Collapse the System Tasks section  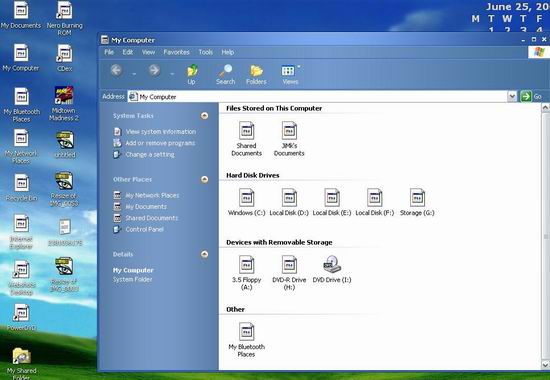[204, 116]
